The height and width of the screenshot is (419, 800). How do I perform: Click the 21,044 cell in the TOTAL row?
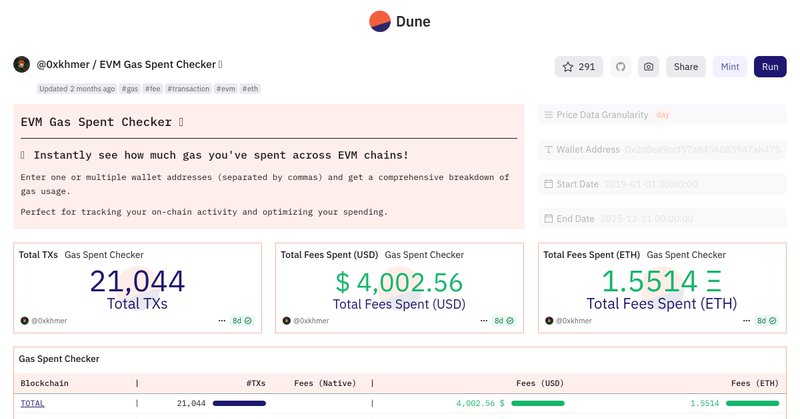pyautogui.click(x=191, y=403)
